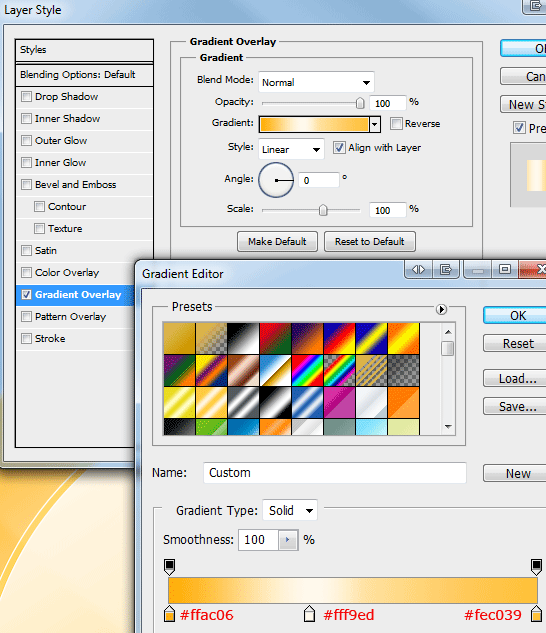Uncheck Align with Layer
546x633 pixels.
339,148
